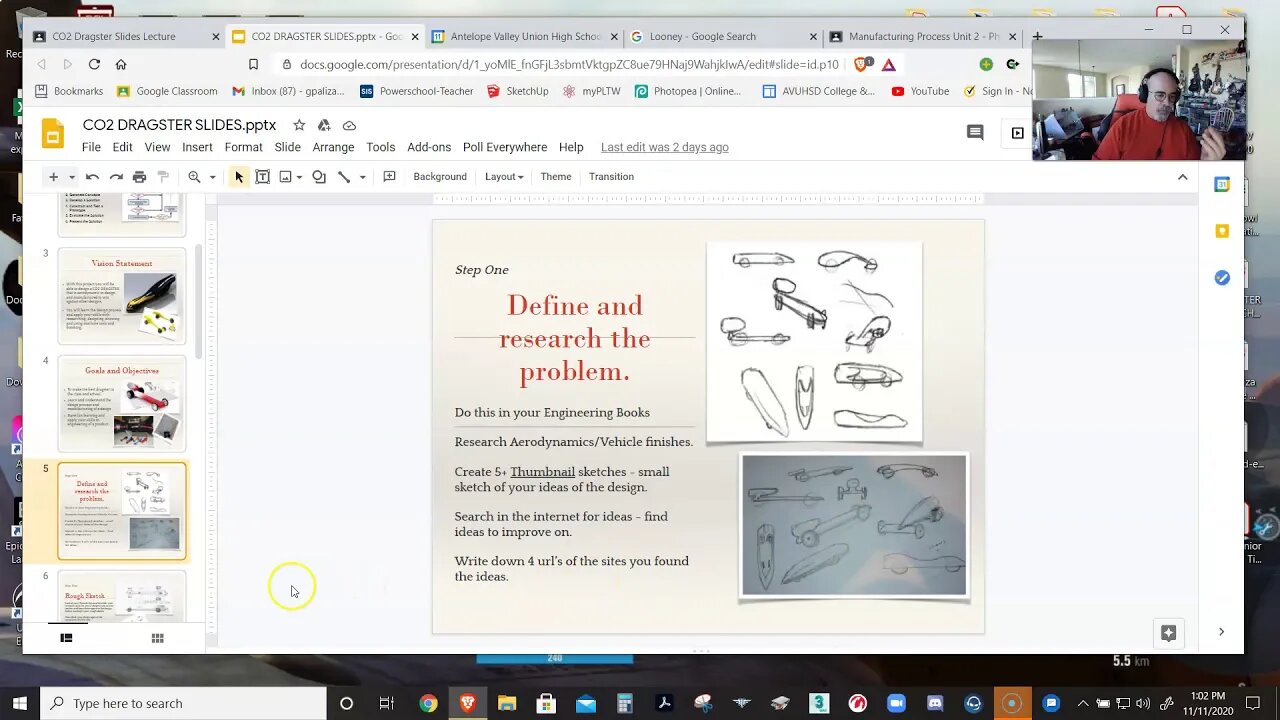The width and height of the screenshot is (1280, 720).
Task: Click the Print icon
Action: (x=140, y=177)
